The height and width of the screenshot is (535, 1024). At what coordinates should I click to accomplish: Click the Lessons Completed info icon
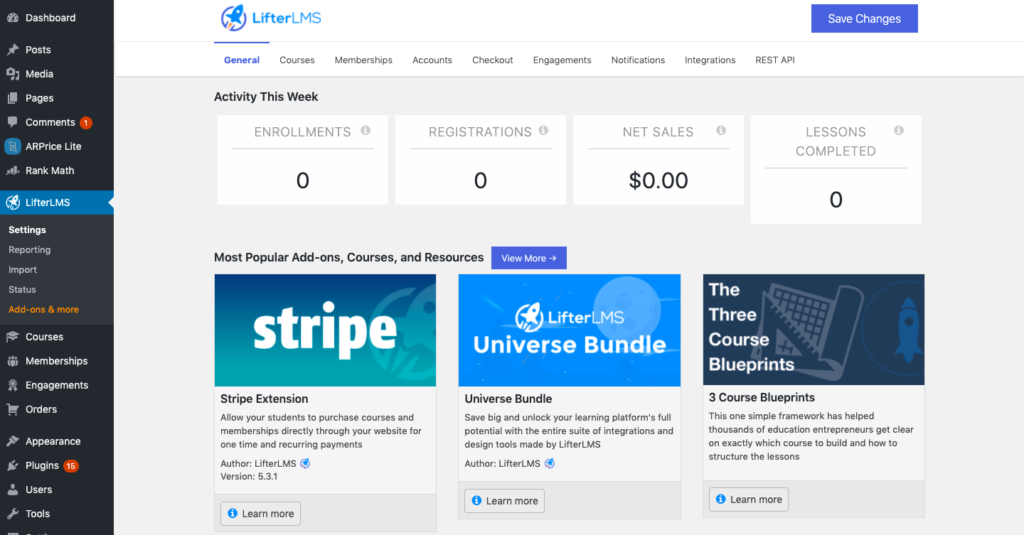tap(899, 131)
